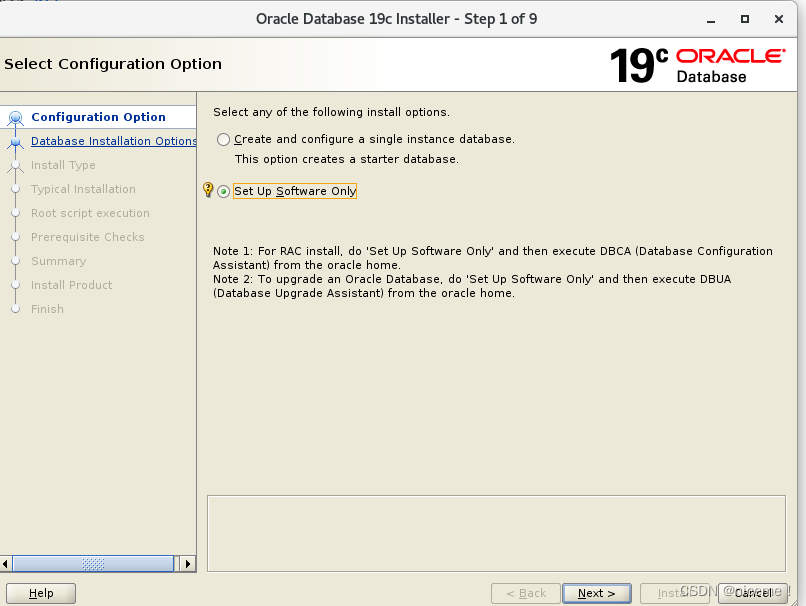Click the Database Installation Options step icon

tap(16, 141)
